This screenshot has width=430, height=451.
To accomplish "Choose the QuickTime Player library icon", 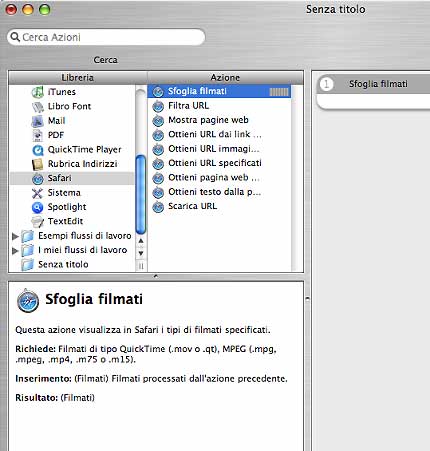I will pos(38,150).
